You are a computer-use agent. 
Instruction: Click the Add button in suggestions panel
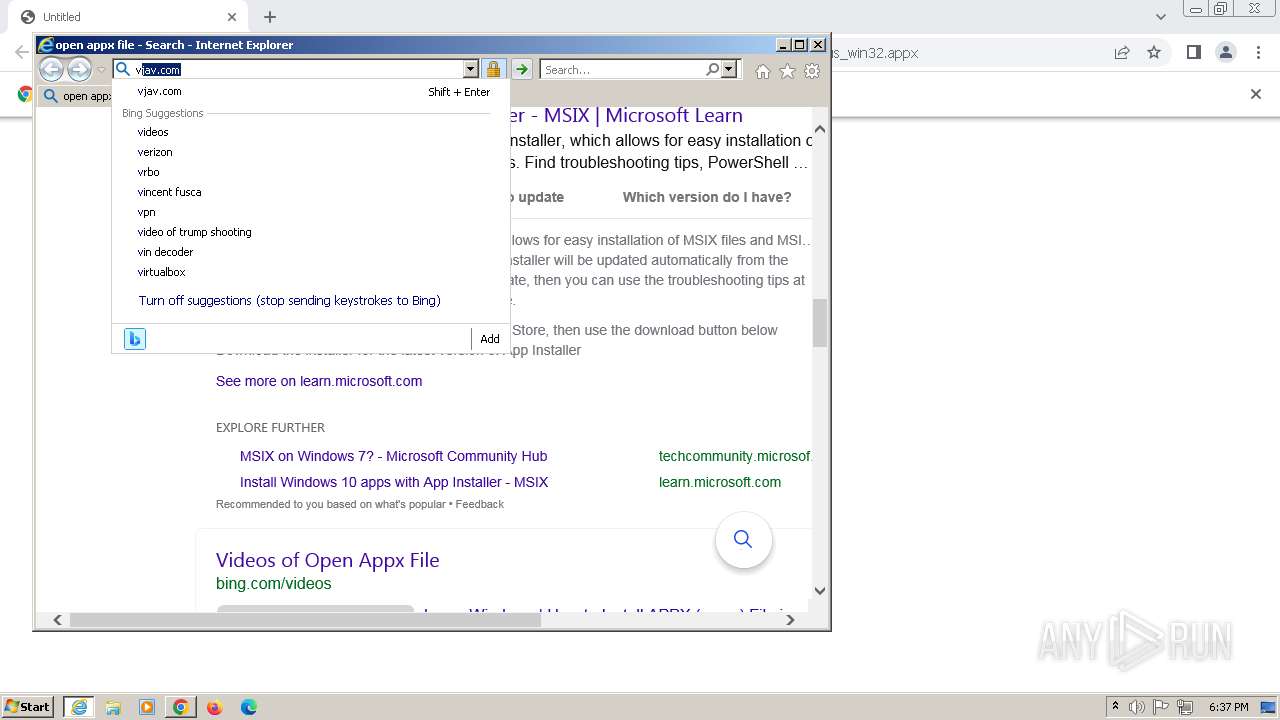tap(490, 339)
